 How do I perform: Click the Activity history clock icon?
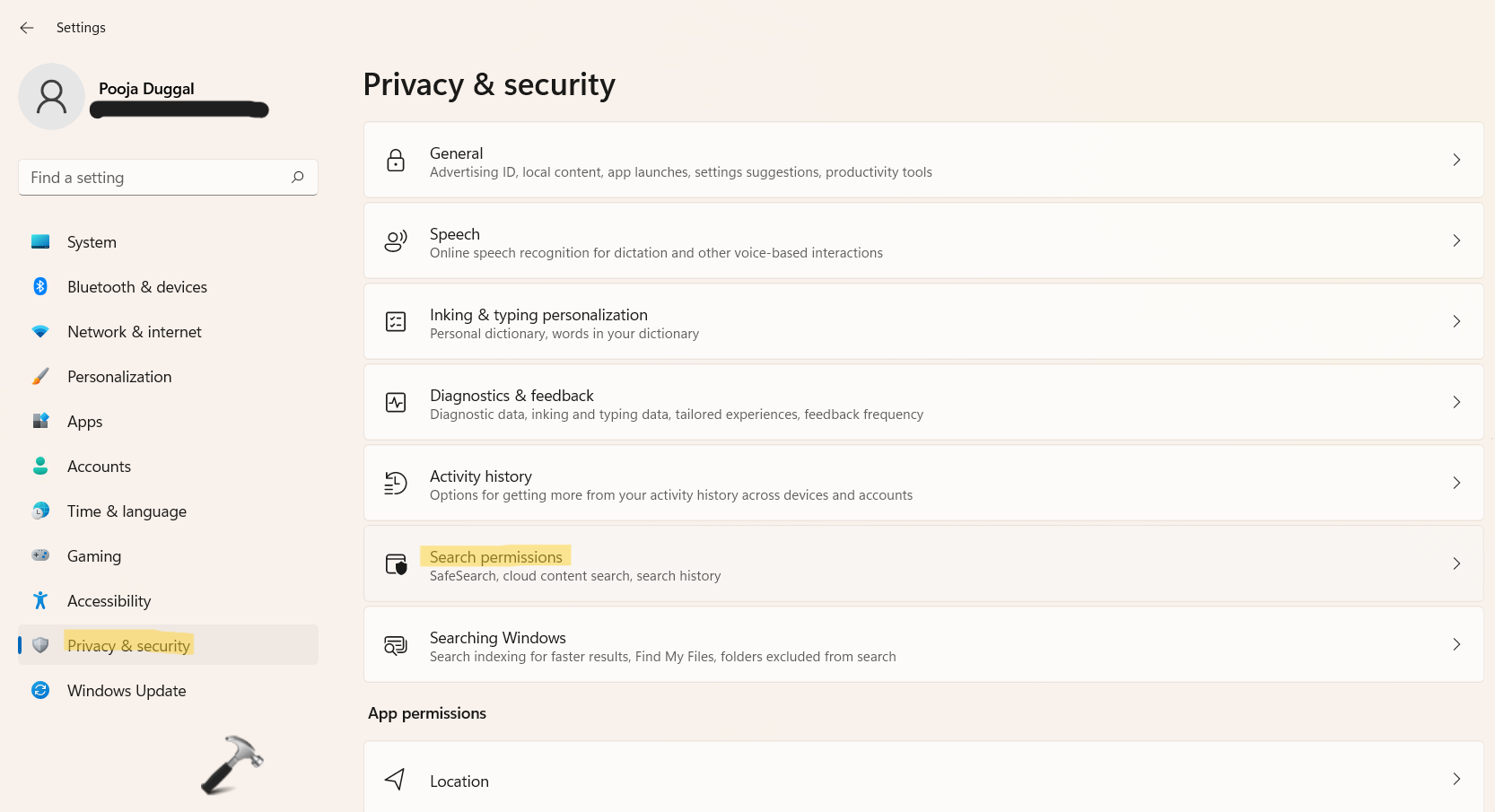tap(396, 483)
